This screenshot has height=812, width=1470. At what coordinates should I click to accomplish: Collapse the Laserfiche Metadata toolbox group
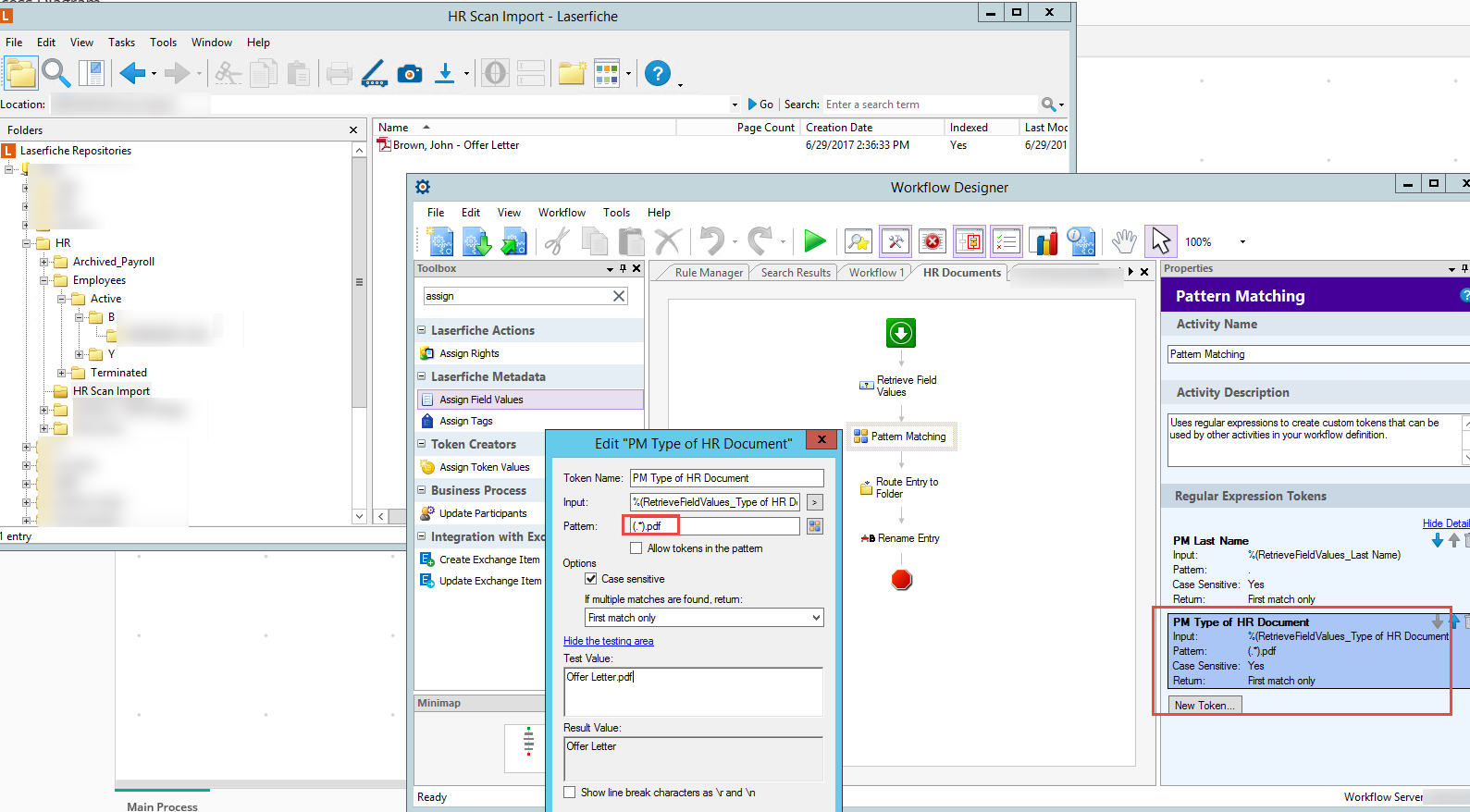422,376
